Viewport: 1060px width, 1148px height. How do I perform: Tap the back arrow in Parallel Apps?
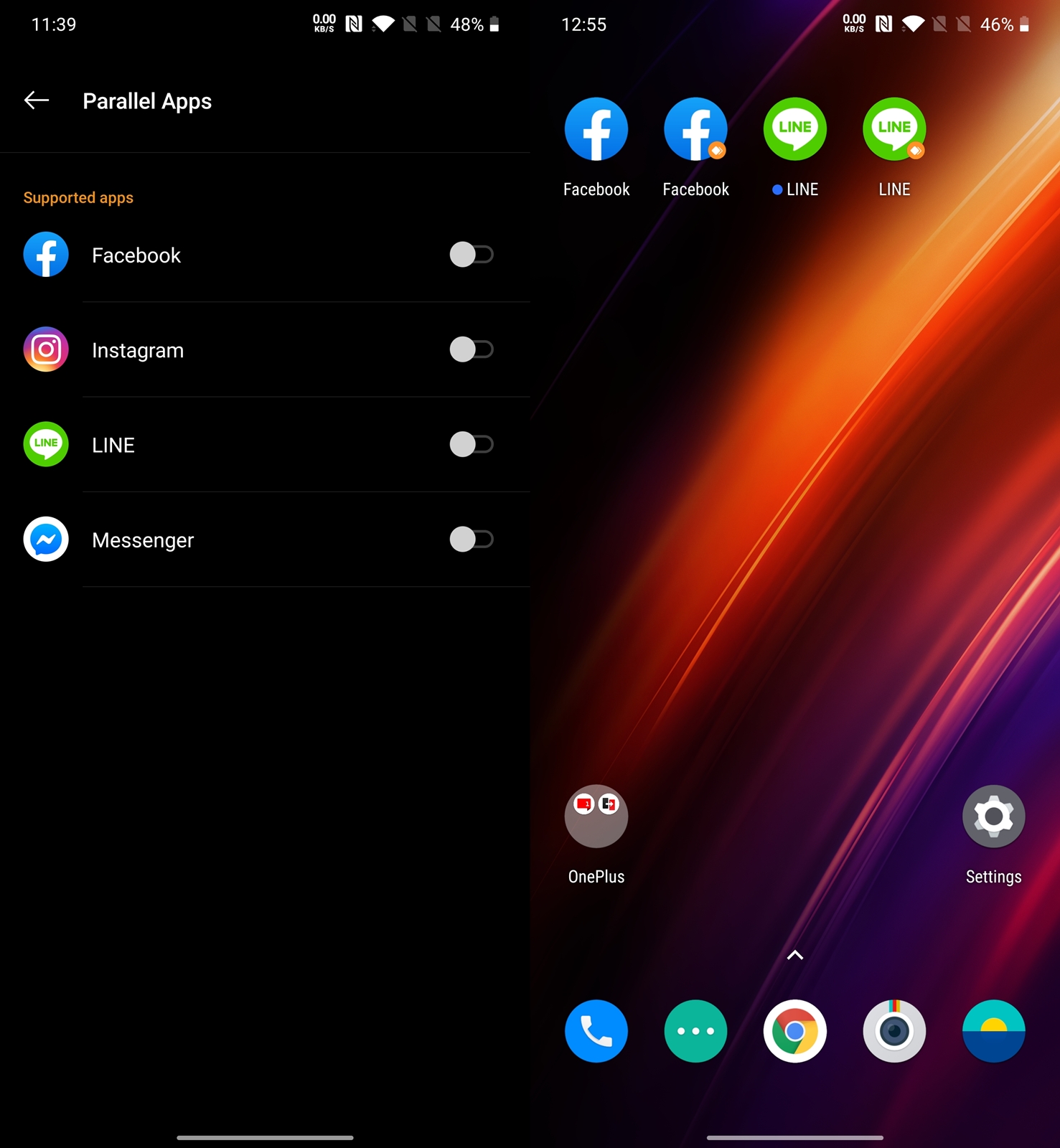tap(37, 100)
